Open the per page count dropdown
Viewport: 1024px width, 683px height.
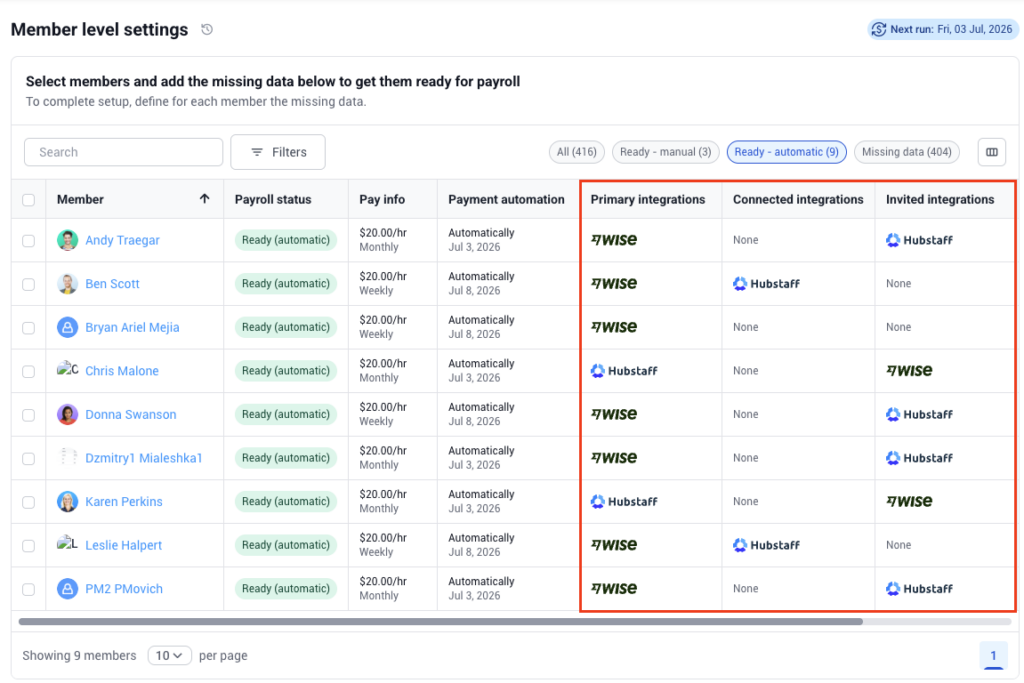169,655
